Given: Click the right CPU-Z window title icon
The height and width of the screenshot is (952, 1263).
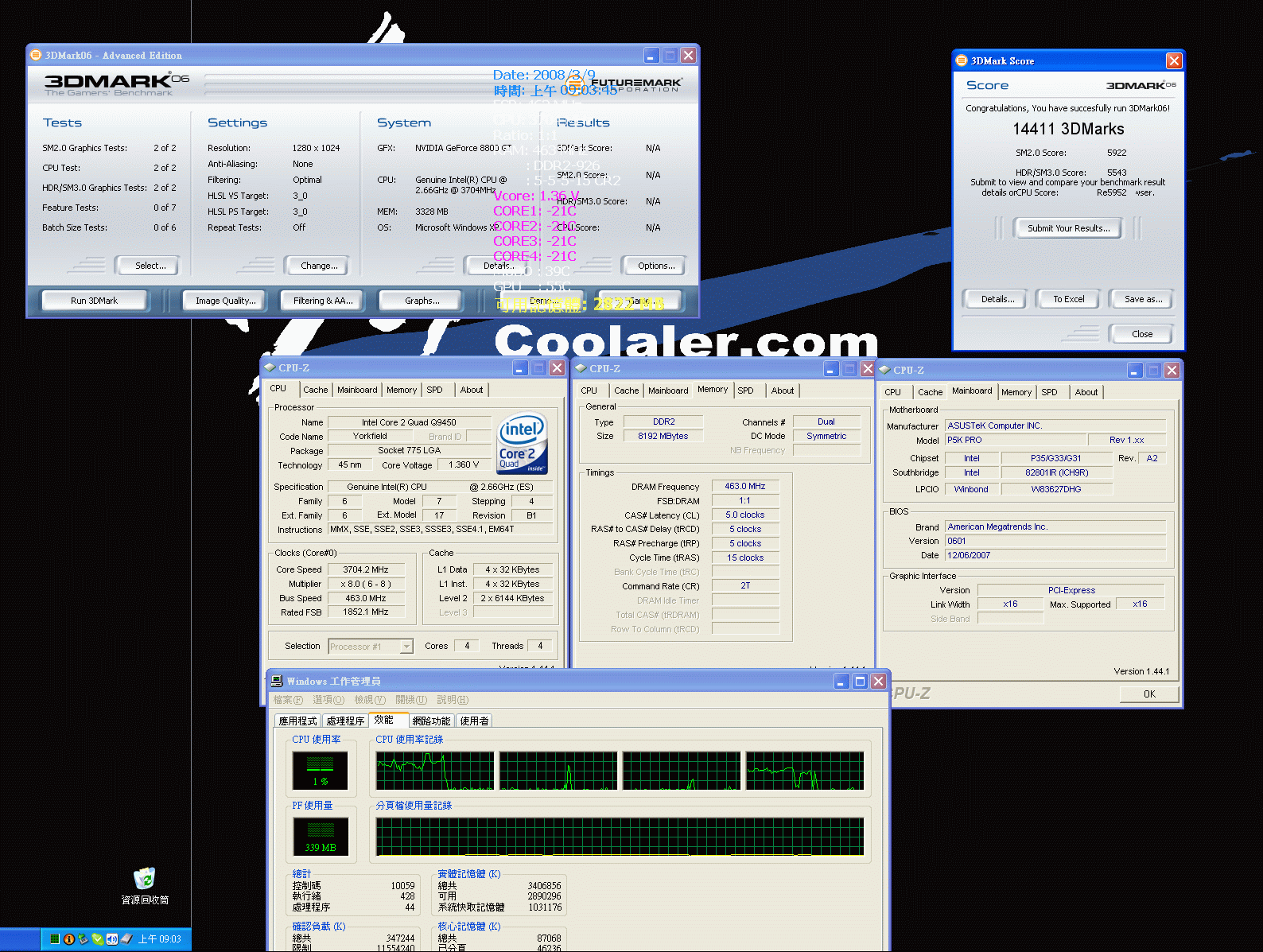Looking at the screenshot, I should [884, 370].
